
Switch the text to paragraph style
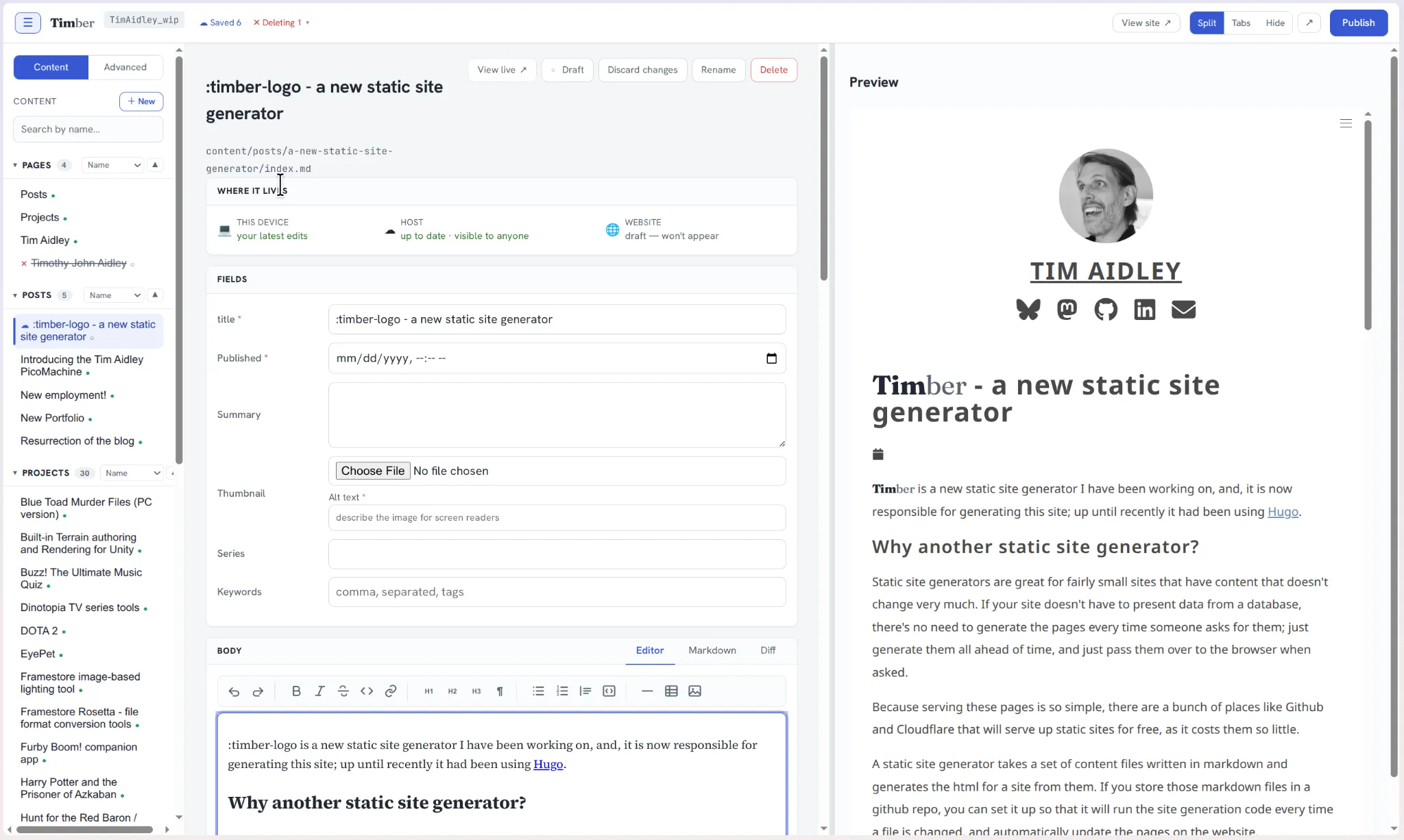(x=500, y=691)
